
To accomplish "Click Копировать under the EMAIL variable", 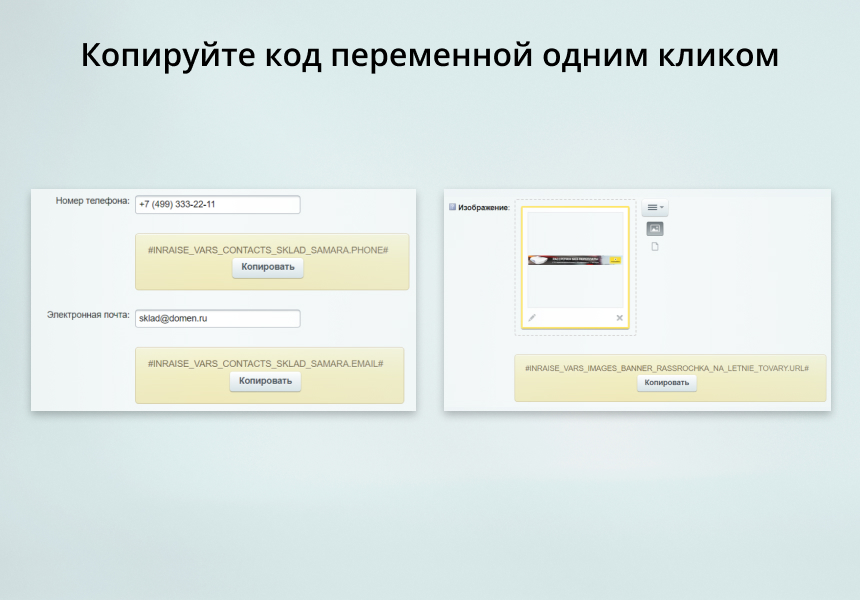I will pos(267,380).
